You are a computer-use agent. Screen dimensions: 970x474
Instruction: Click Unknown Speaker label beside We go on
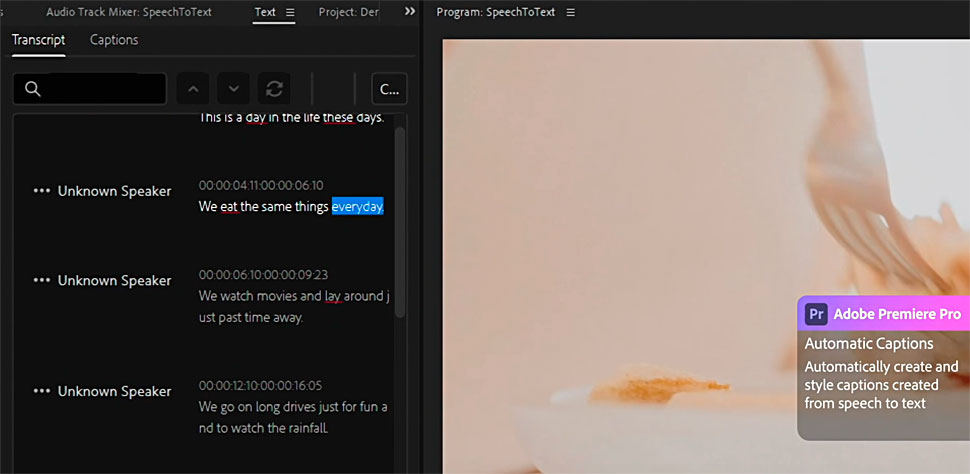pos(114,391)
